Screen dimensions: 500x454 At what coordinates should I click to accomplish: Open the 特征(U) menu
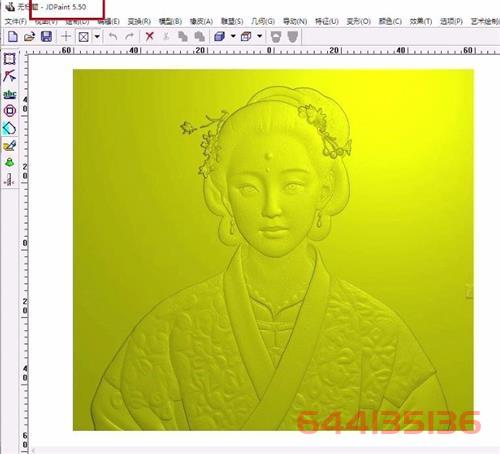327,22
